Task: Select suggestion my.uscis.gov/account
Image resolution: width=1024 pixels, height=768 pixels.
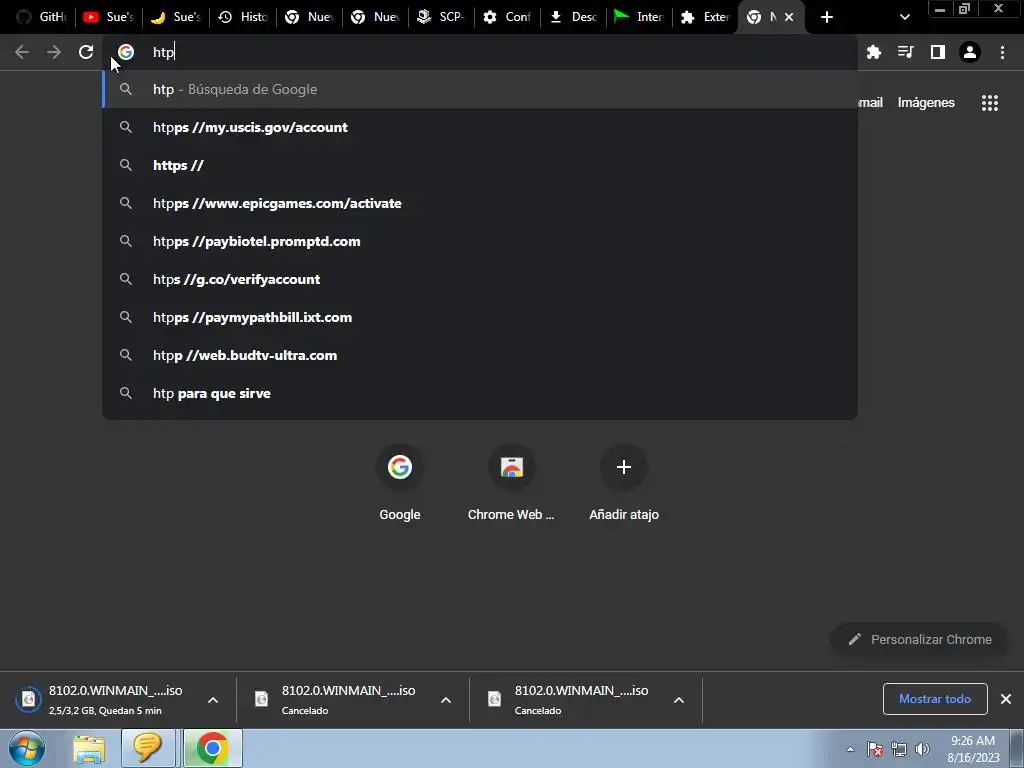Action: pos(480,127)
